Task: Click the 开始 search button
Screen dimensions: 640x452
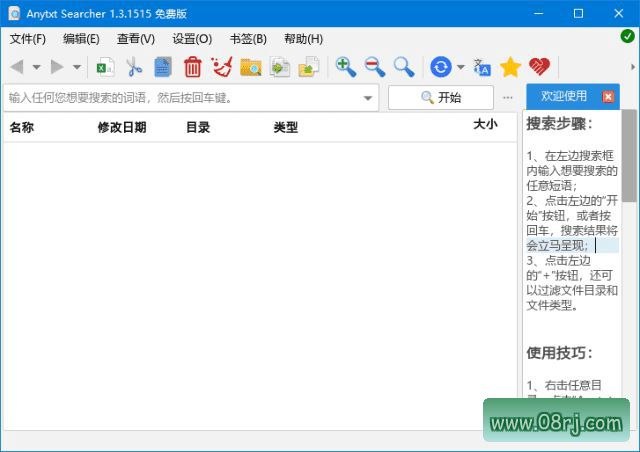Action: click(x=441, y=98)
